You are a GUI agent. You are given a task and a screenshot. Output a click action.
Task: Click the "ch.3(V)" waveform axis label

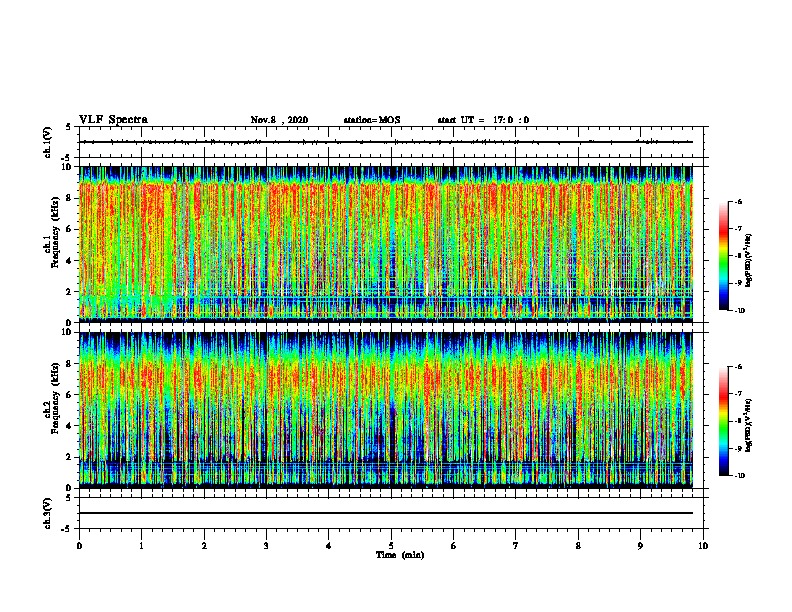click(47, 513)
